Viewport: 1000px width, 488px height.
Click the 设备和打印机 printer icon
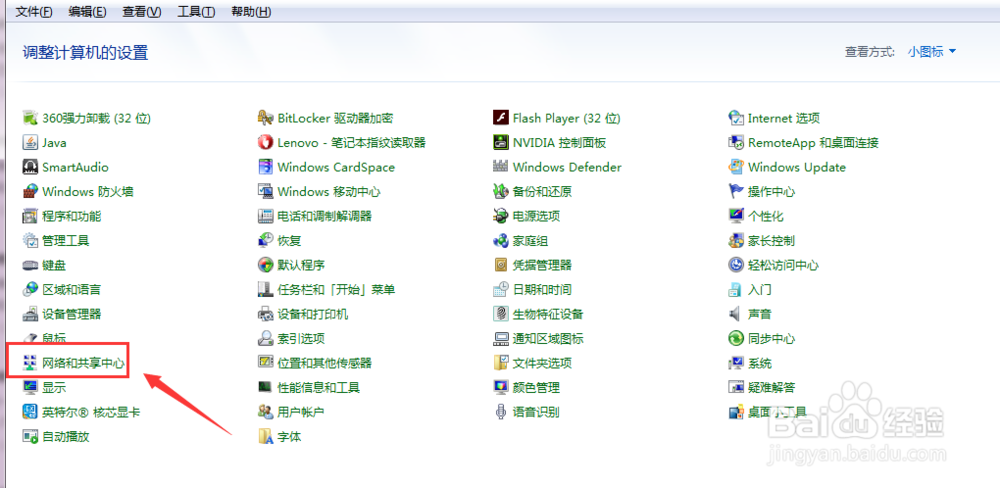265,314
